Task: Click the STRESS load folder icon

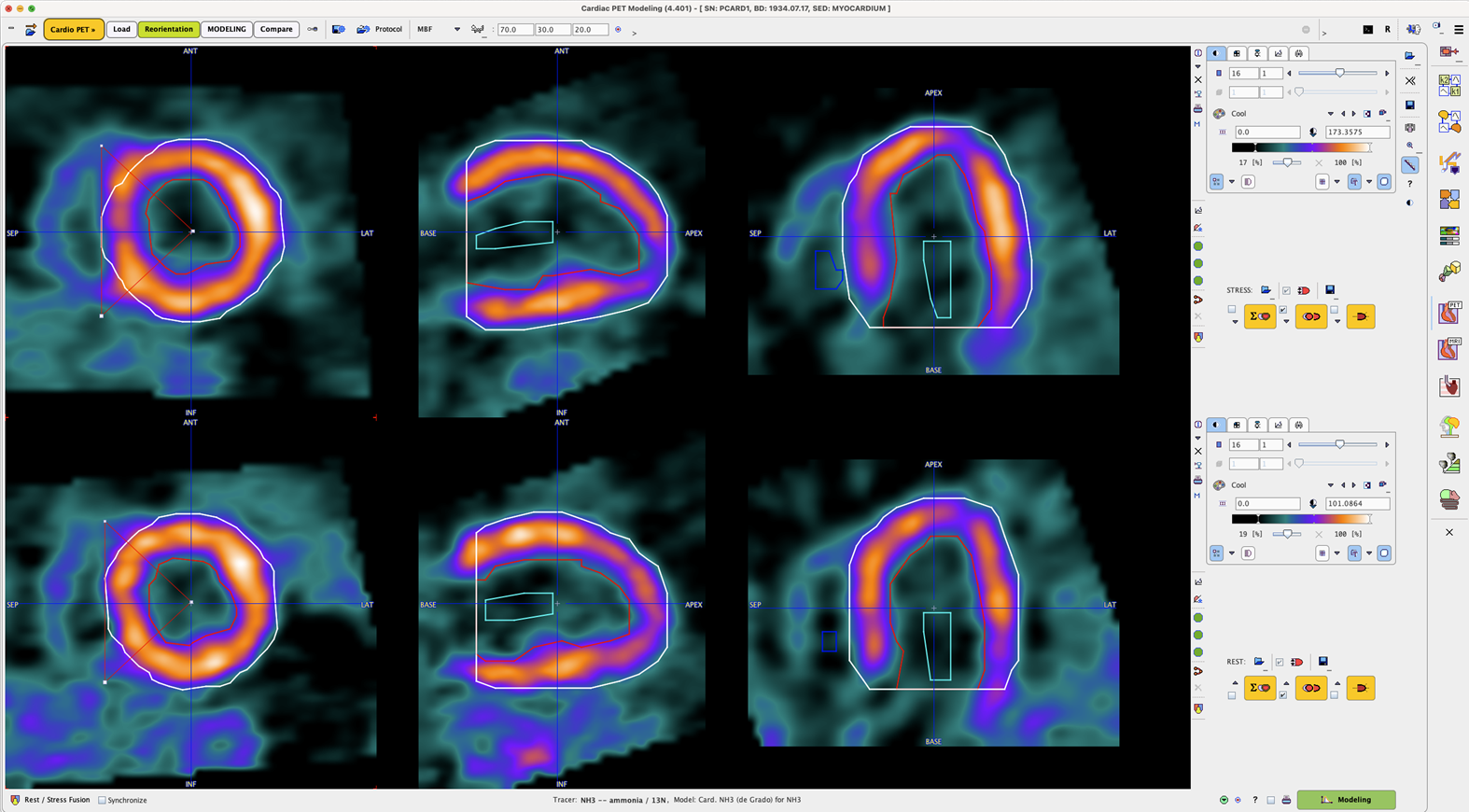Action: pos(1266,290)
